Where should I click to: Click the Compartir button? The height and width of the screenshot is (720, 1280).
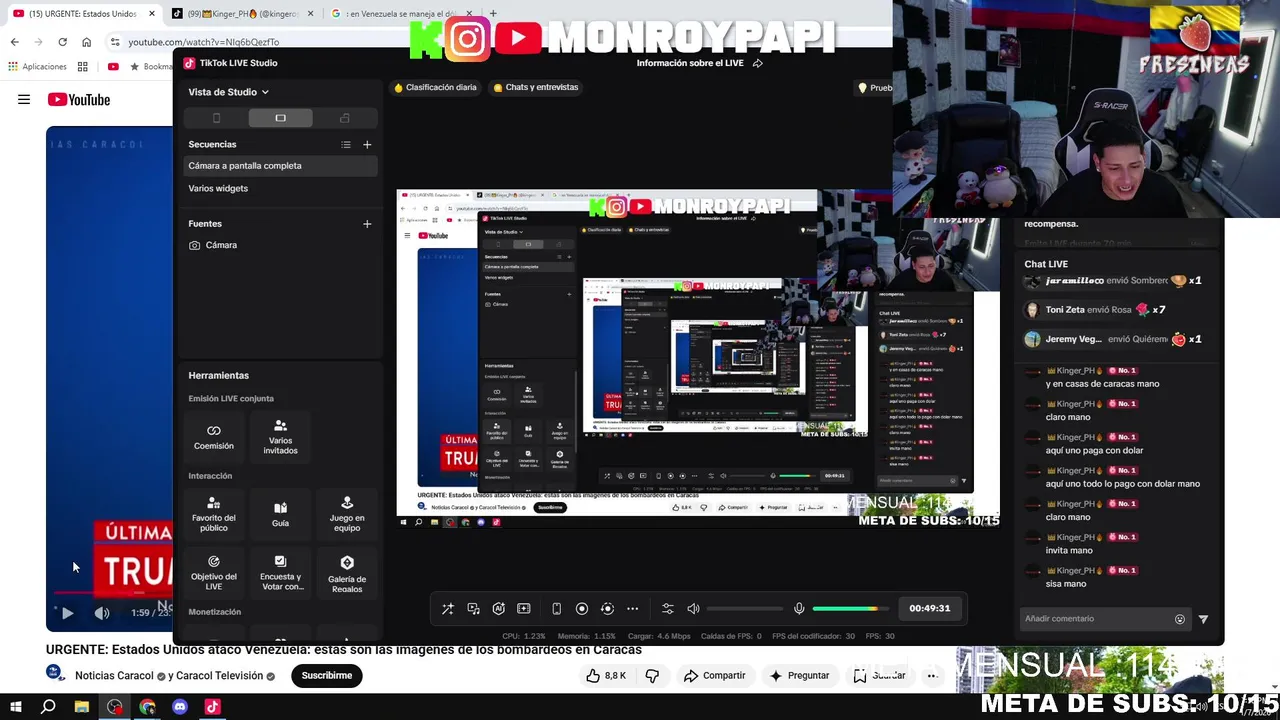[715, 676]
